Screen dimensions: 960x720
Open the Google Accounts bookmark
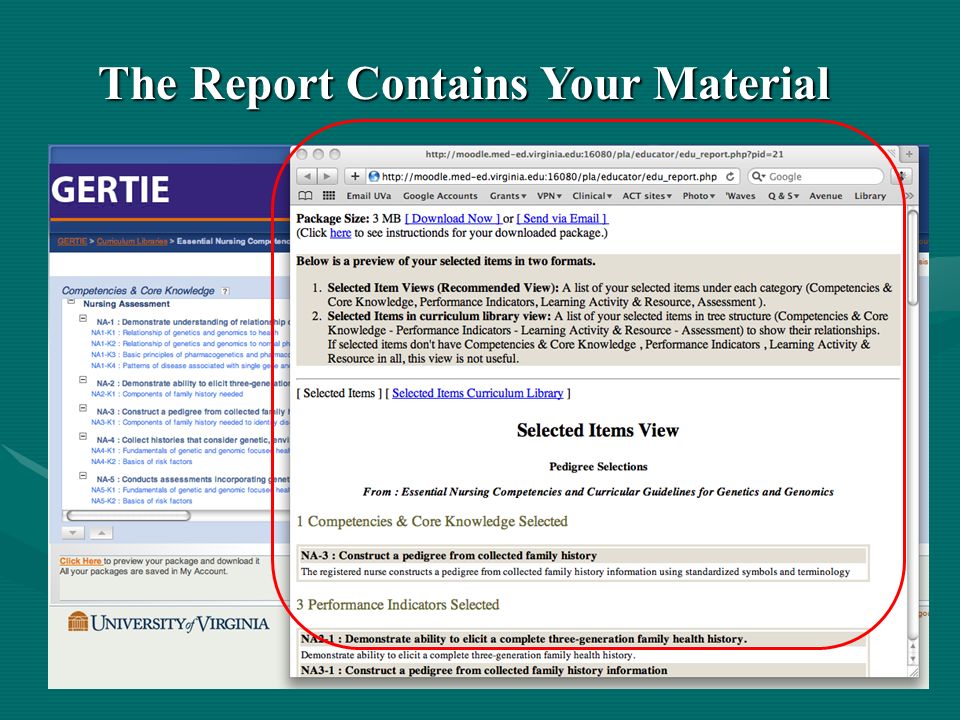440,196
